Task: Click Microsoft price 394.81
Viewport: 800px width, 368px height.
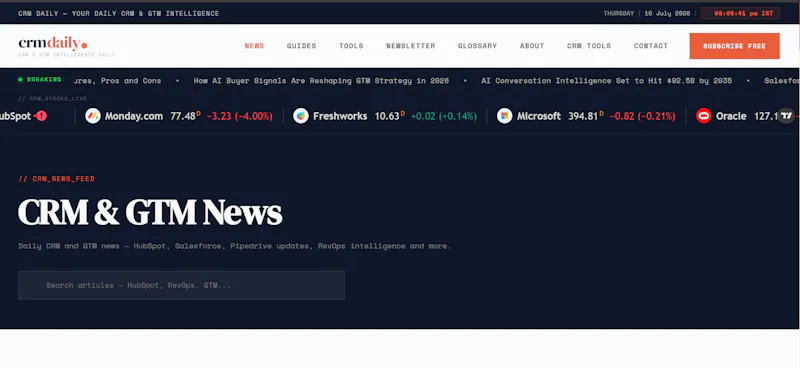Action: (x=583, y=116)
